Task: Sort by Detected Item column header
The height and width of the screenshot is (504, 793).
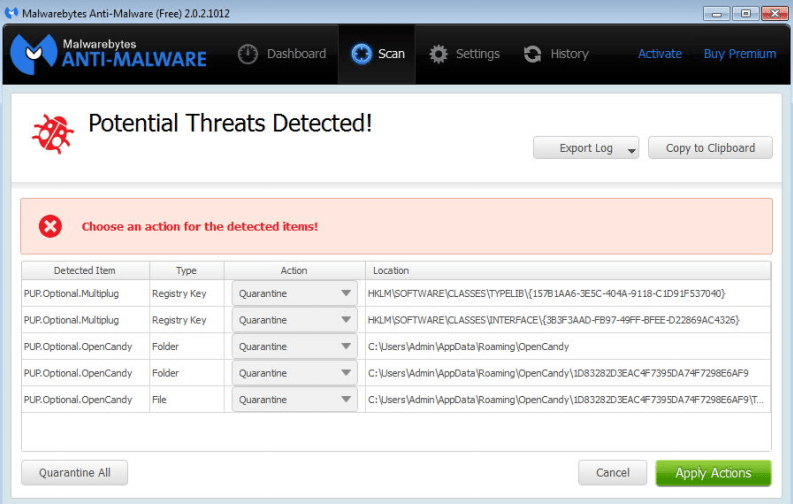Action: [85, 270]
